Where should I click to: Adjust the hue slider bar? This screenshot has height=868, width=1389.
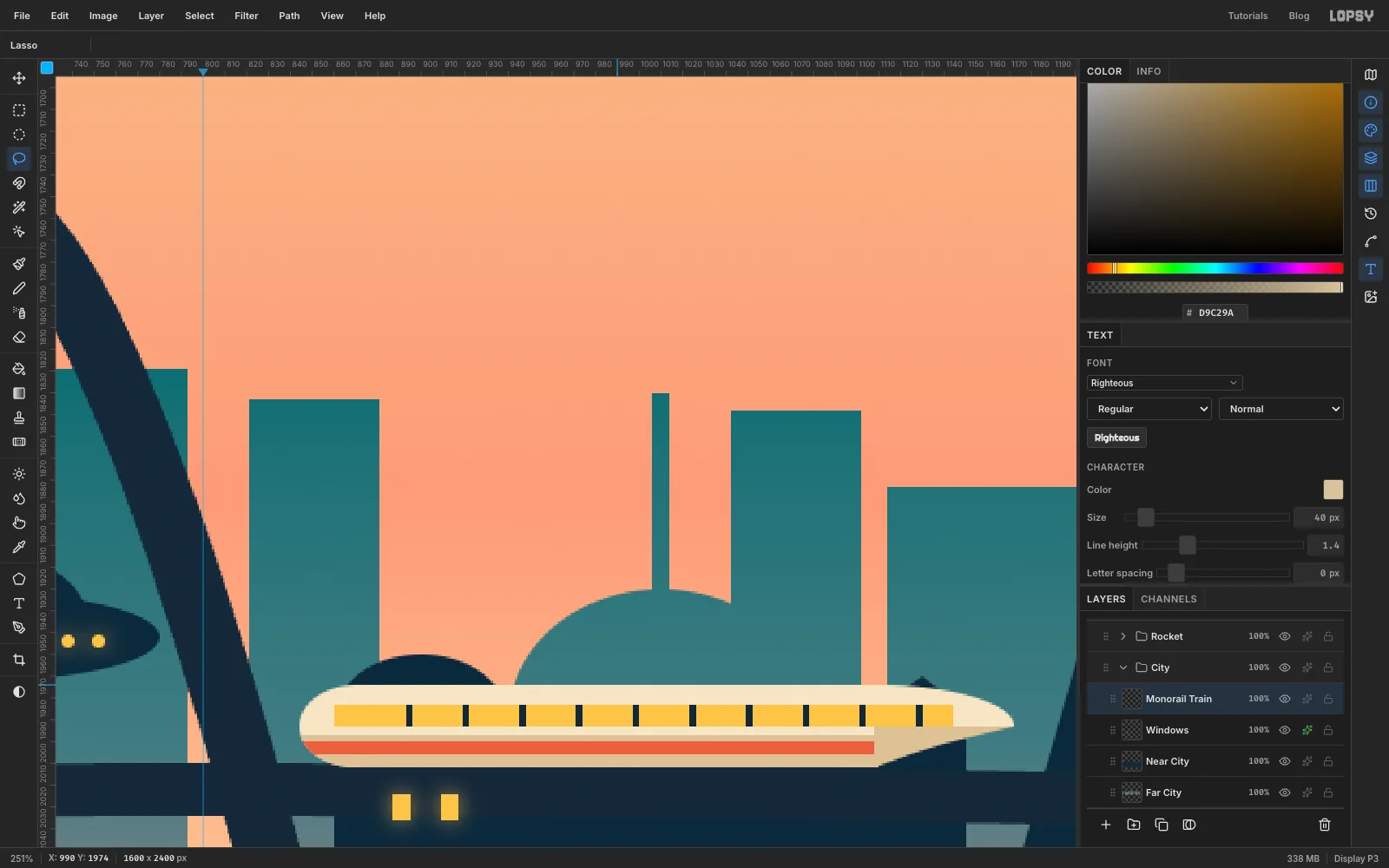1215,268
